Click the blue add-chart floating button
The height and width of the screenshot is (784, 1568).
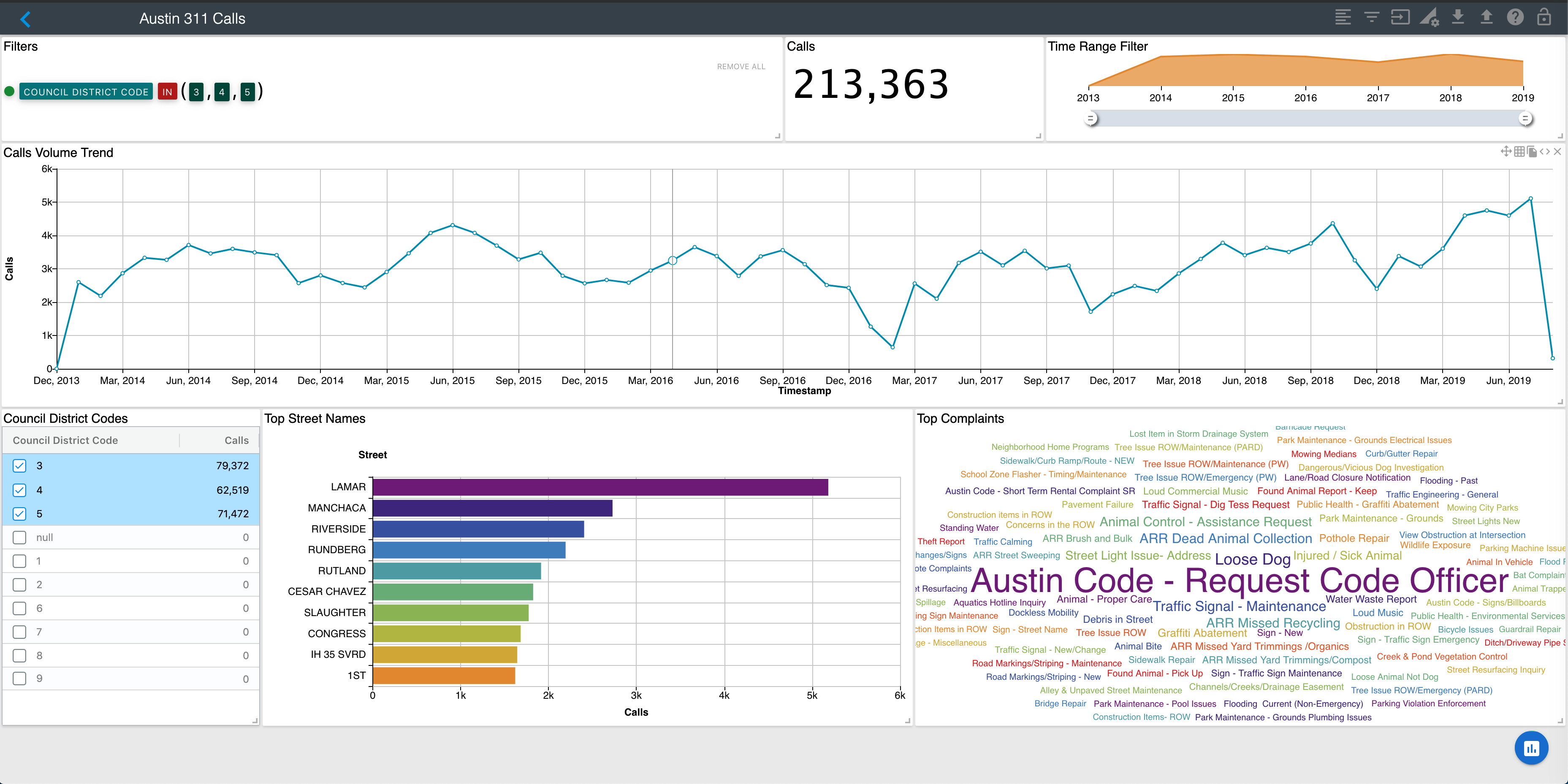tap(1531, 748)
